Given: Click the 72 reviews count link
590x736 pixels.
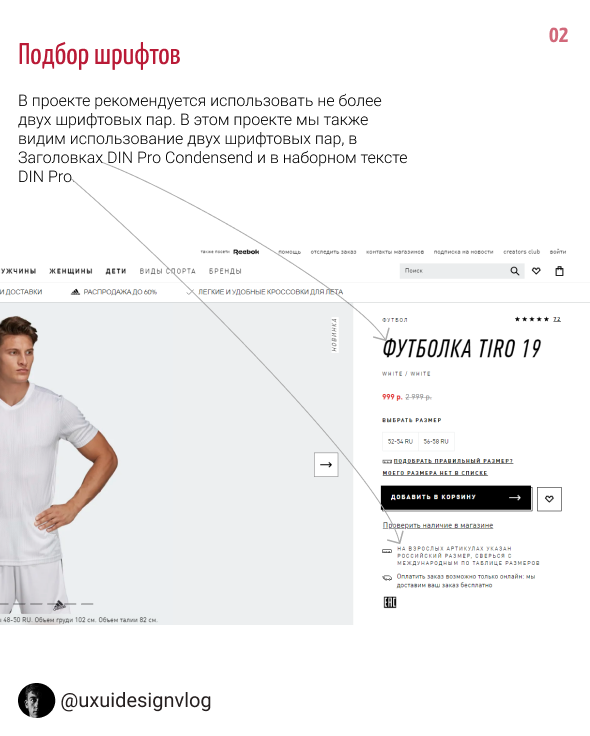Looking at the screenshot, I should (x=557, y=319).
